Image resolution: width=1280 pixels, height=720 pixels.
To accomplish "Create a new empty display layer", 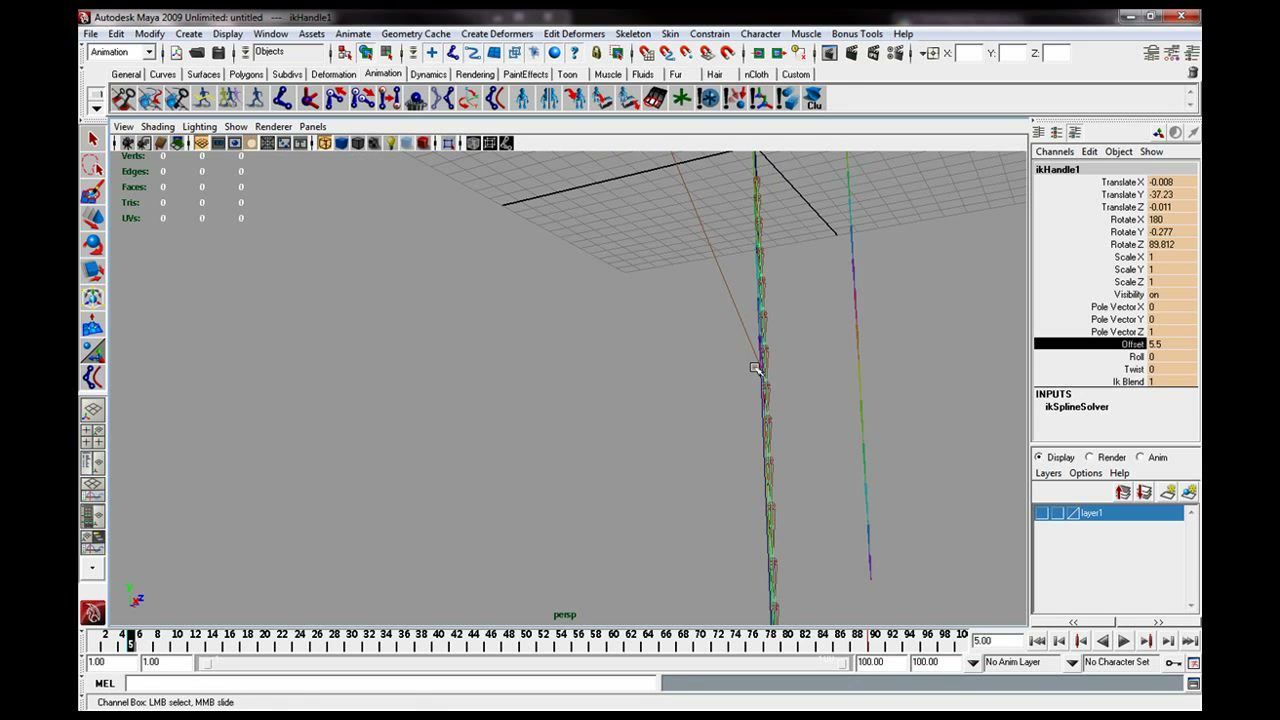I will click(x=1166, y=492).
